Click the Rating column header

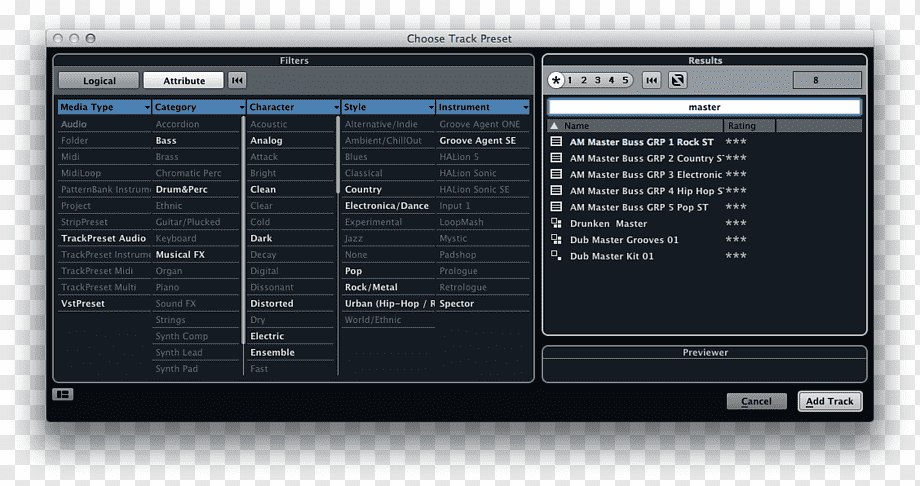749,126
